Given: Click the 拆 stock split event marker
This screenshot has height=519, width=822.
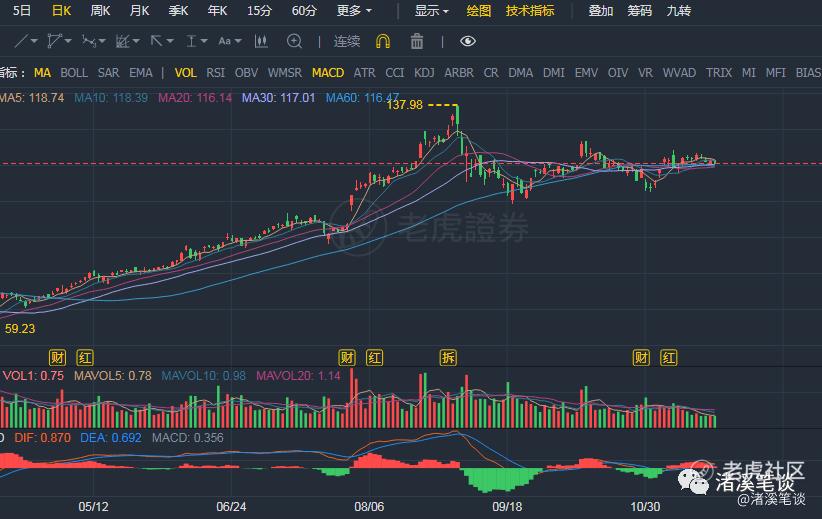Looking at the screenshot, I should (448, 358).
